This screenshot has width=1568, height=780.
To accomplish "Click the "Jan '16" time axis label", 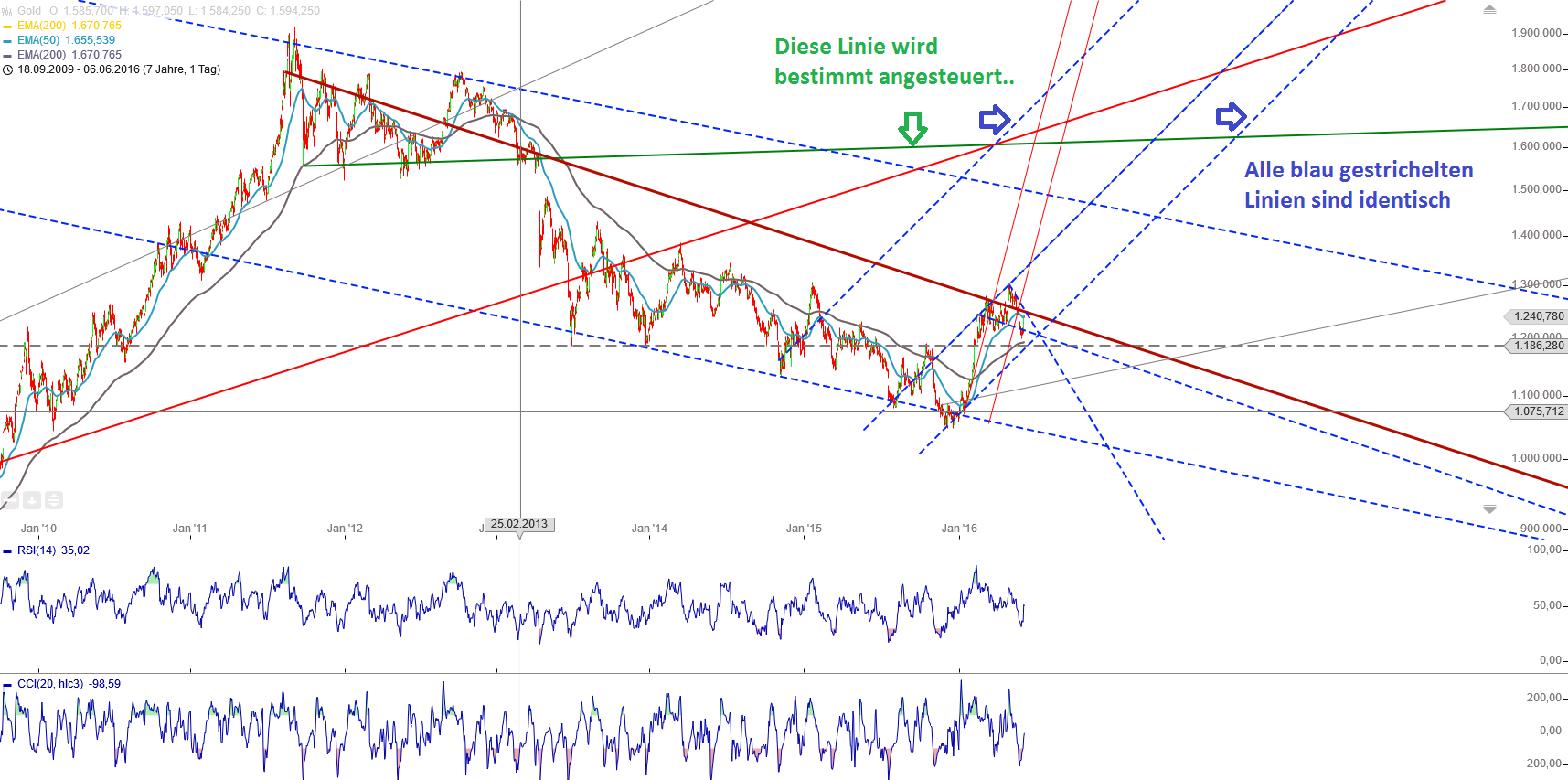I will point(960,529).
